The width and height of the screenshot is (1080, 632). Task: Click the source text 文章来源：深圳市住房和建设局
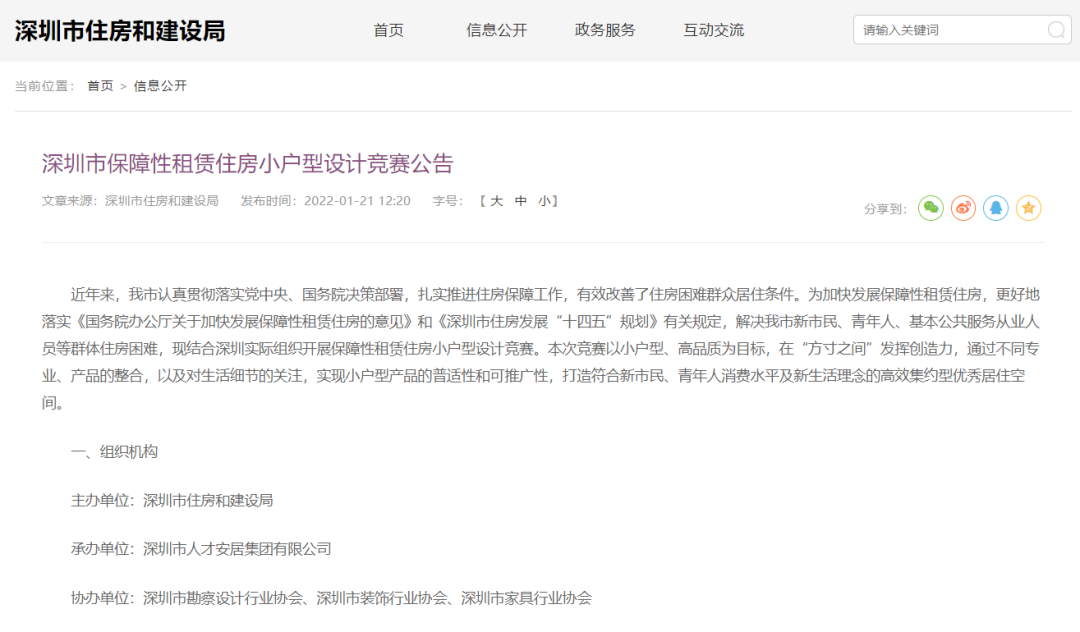pos(130,201)
